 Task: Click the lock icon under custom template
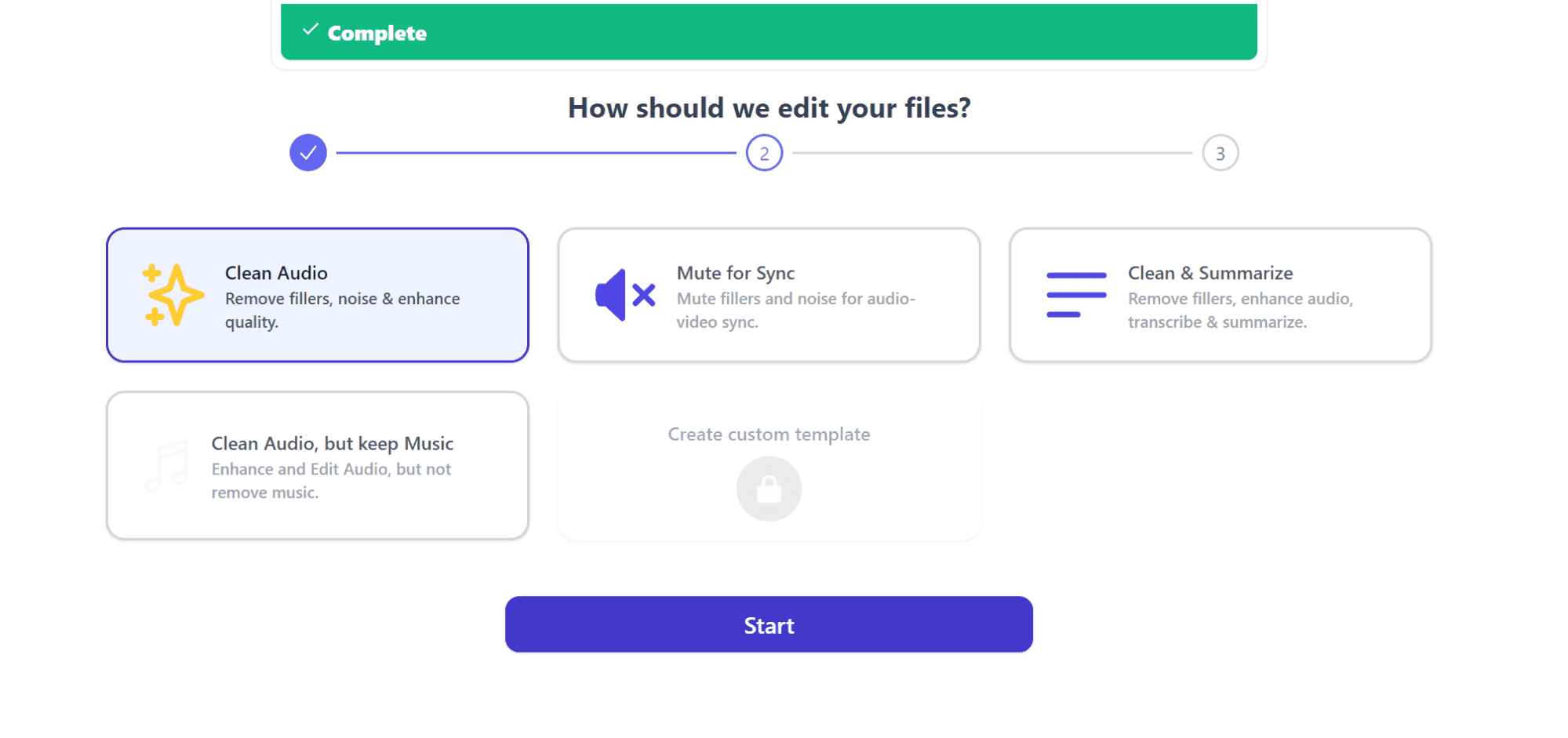(769, 489)
